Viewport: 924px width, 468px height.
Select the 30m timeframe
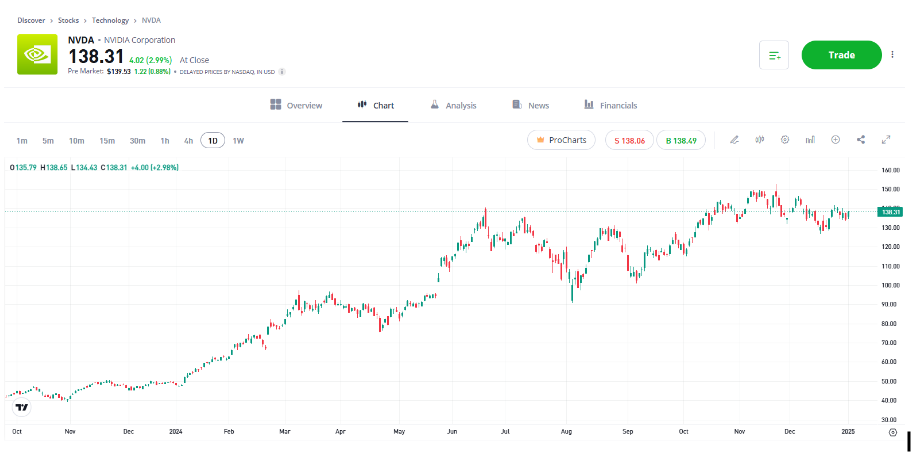[137, 141]
